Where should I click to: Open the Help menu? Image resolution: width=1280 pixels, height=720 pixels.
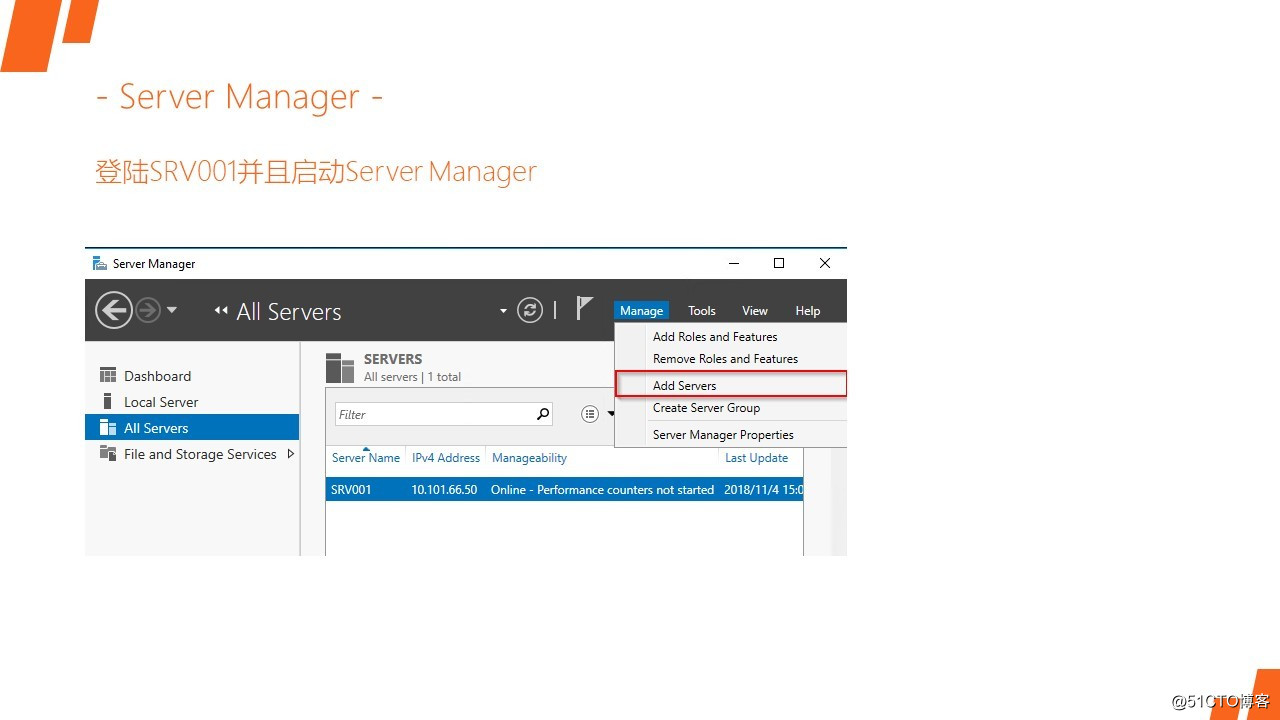[808, 311]
